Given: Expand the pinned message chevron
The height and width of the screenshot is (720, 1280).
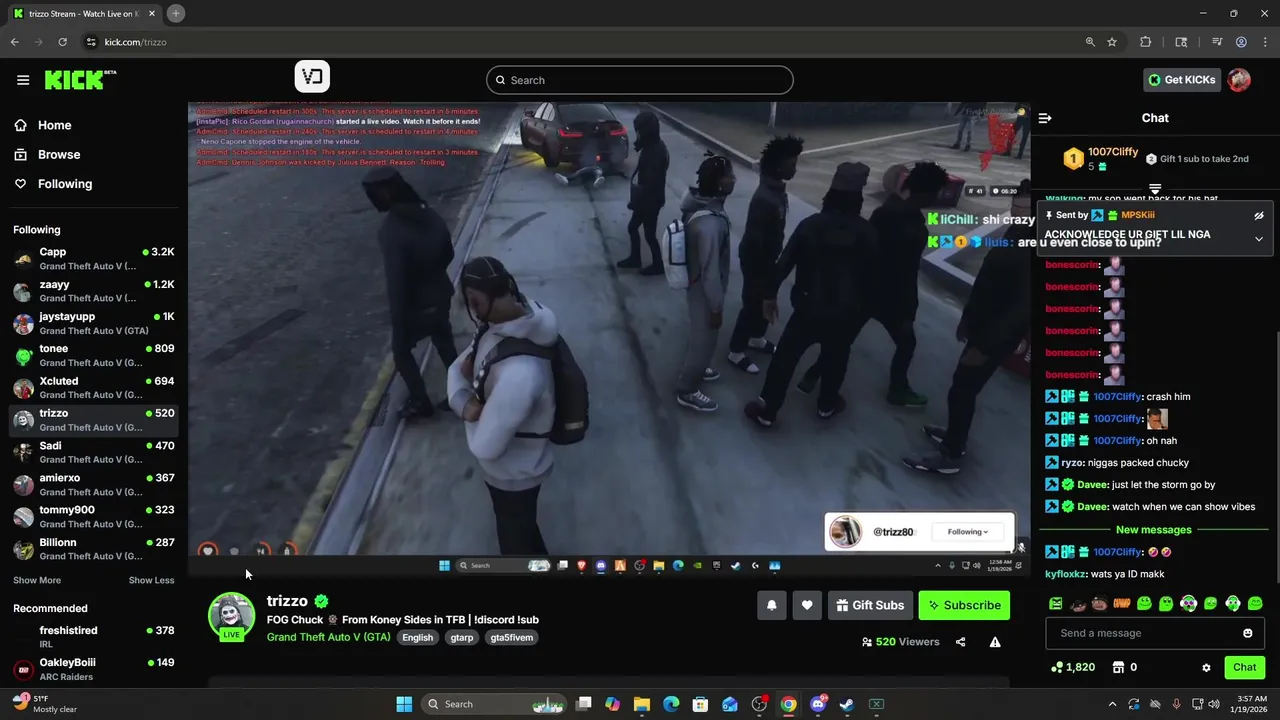Looking at the screenshot, I should coord(1259,239).
